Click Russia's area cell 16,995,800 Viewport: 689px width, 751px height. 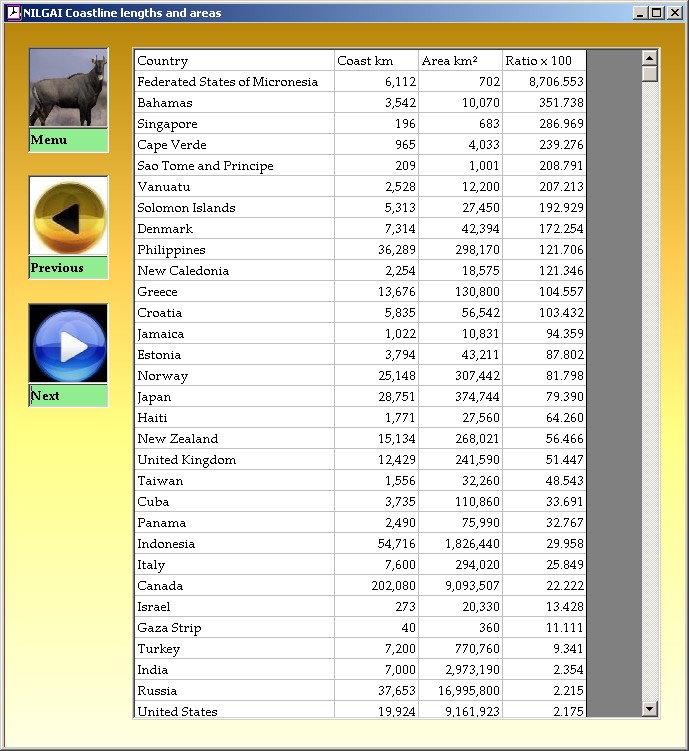tap(460, 691)
